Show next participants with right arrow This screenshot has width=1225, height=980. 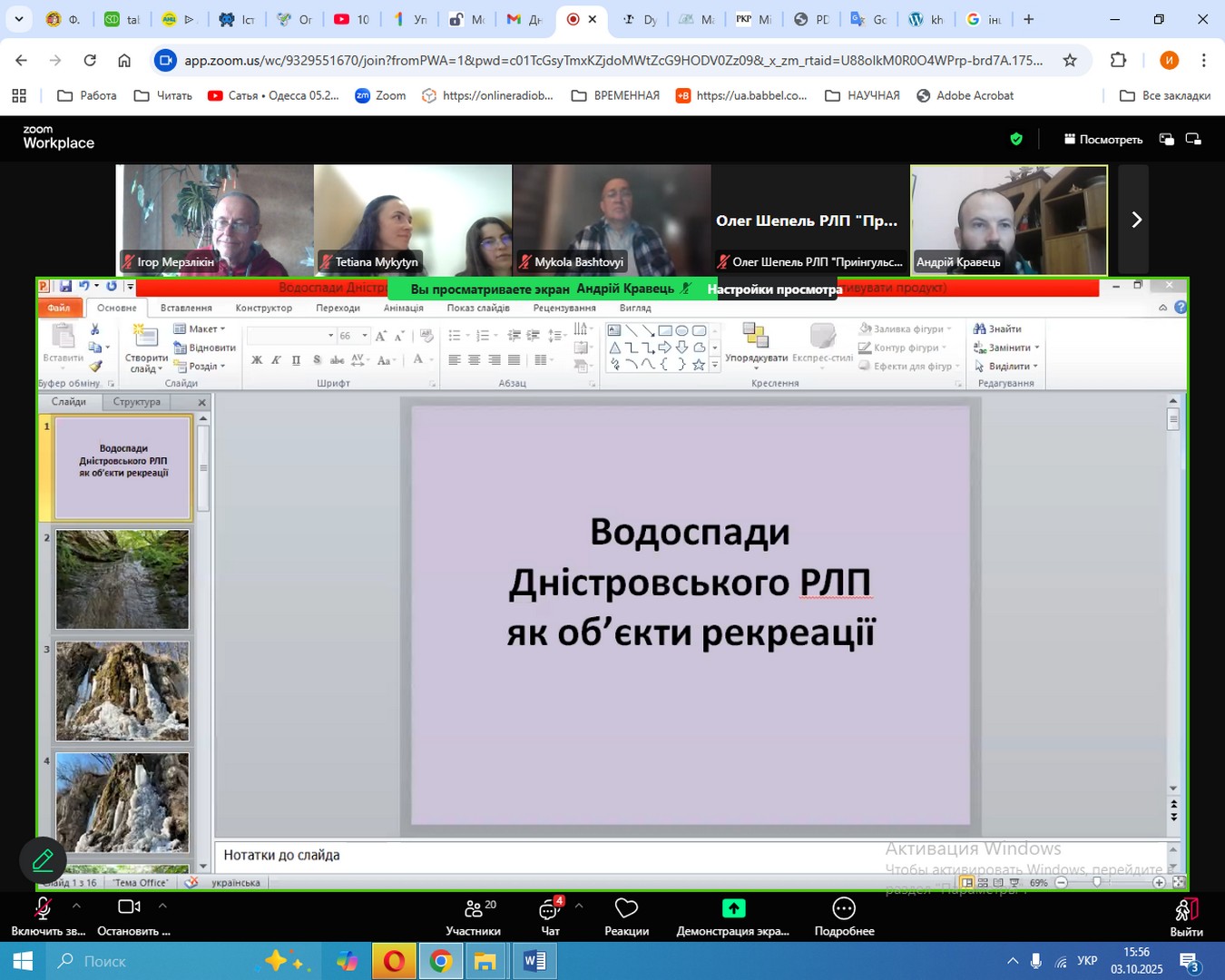point(1135,220)
